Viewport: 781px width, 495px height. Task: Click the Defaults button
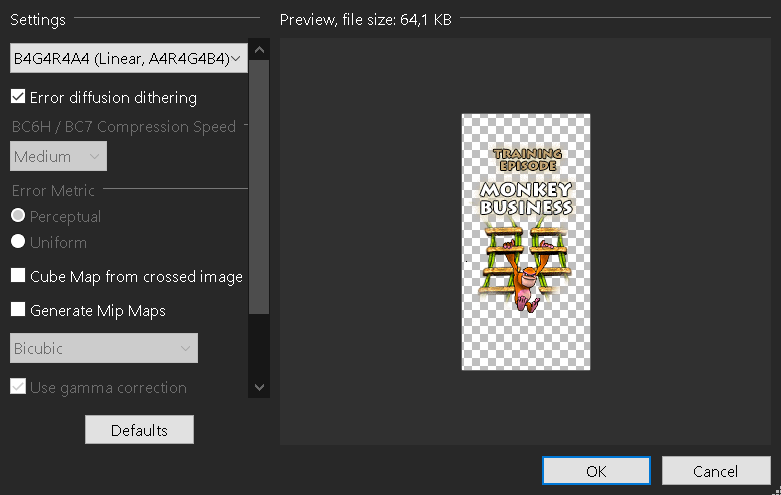139,430
